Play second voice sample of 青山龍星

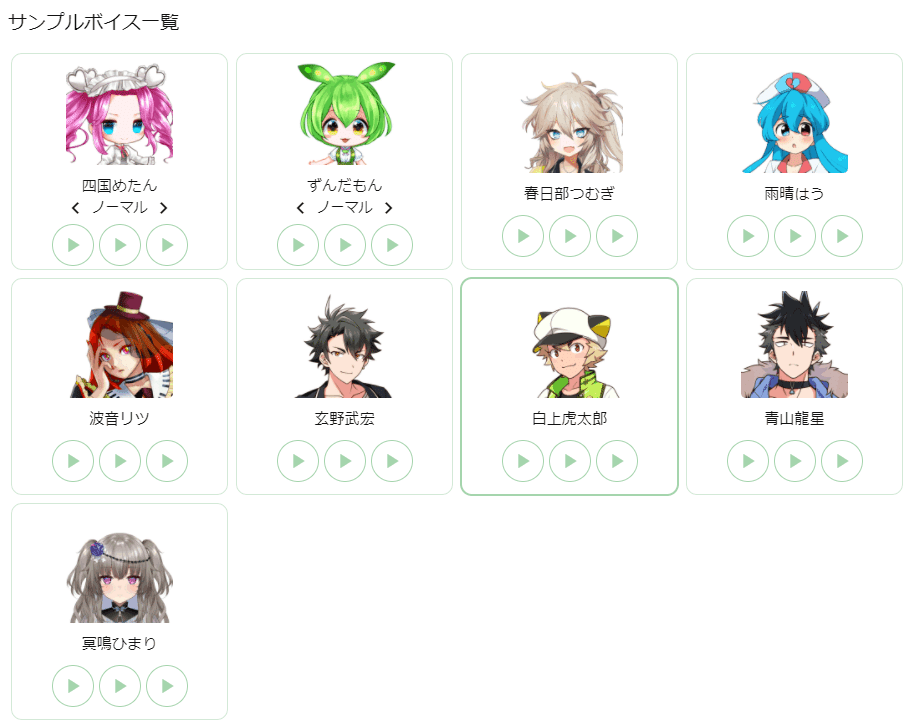coord(795,461)
